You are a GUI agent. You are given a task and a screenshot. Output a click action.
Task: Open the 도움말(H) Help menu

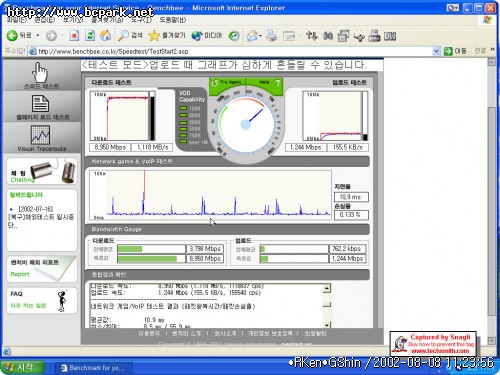[x=173, y=20]
